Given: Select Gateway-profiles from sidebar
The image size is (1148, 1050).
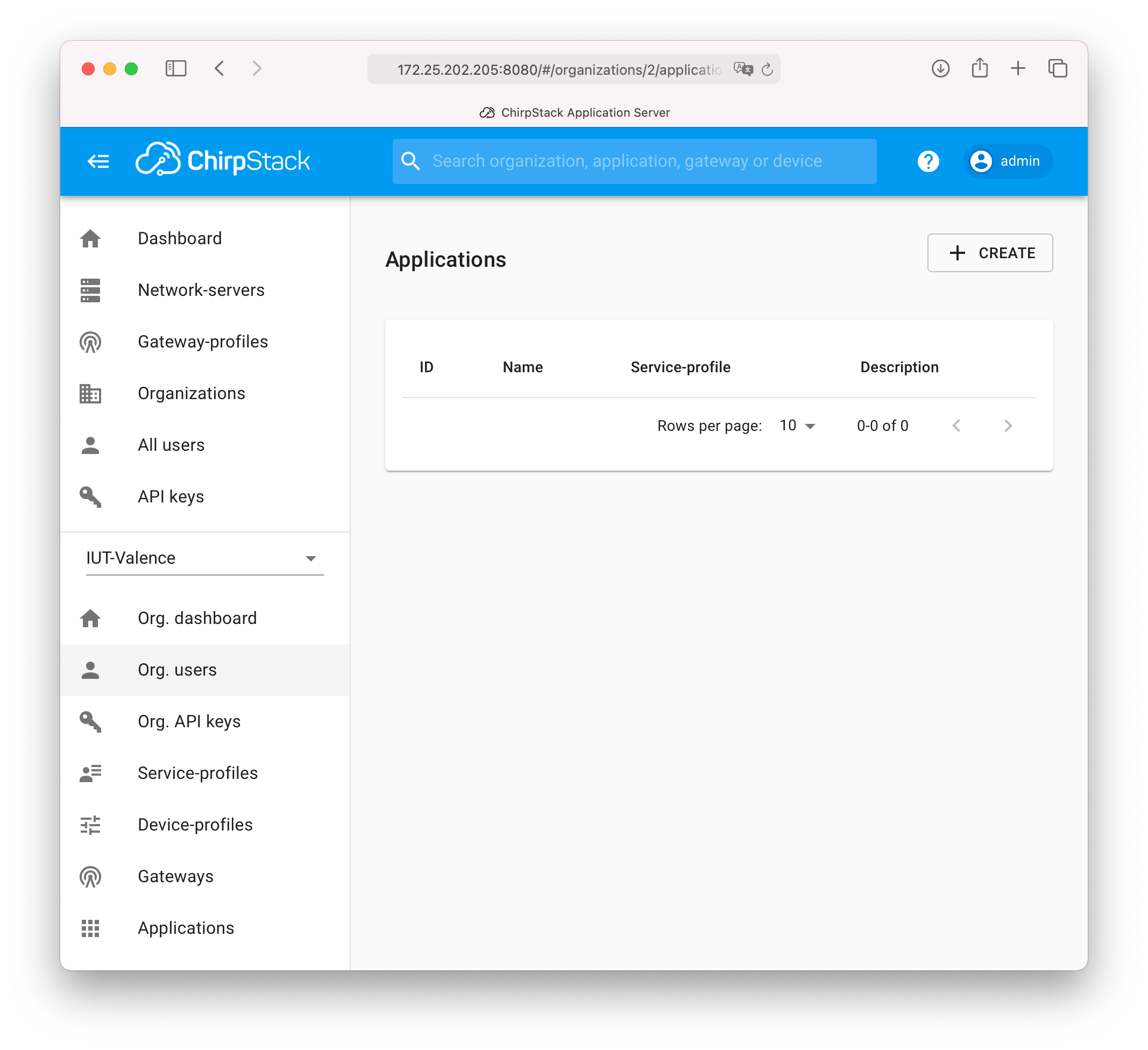Looking at the screenshot, I should click(203, 341).
